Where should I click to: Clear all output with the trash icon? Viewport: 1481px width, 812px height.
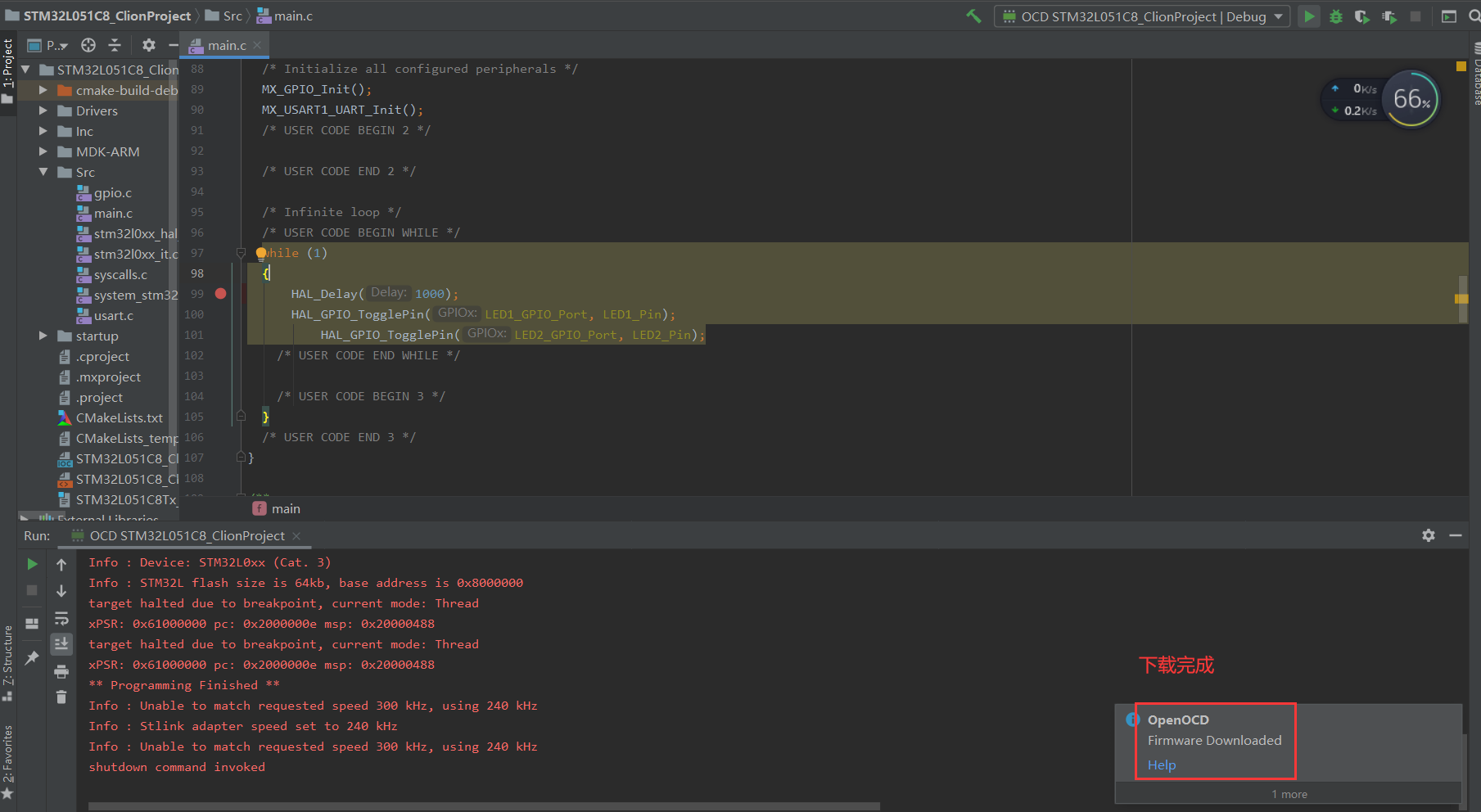61,697
